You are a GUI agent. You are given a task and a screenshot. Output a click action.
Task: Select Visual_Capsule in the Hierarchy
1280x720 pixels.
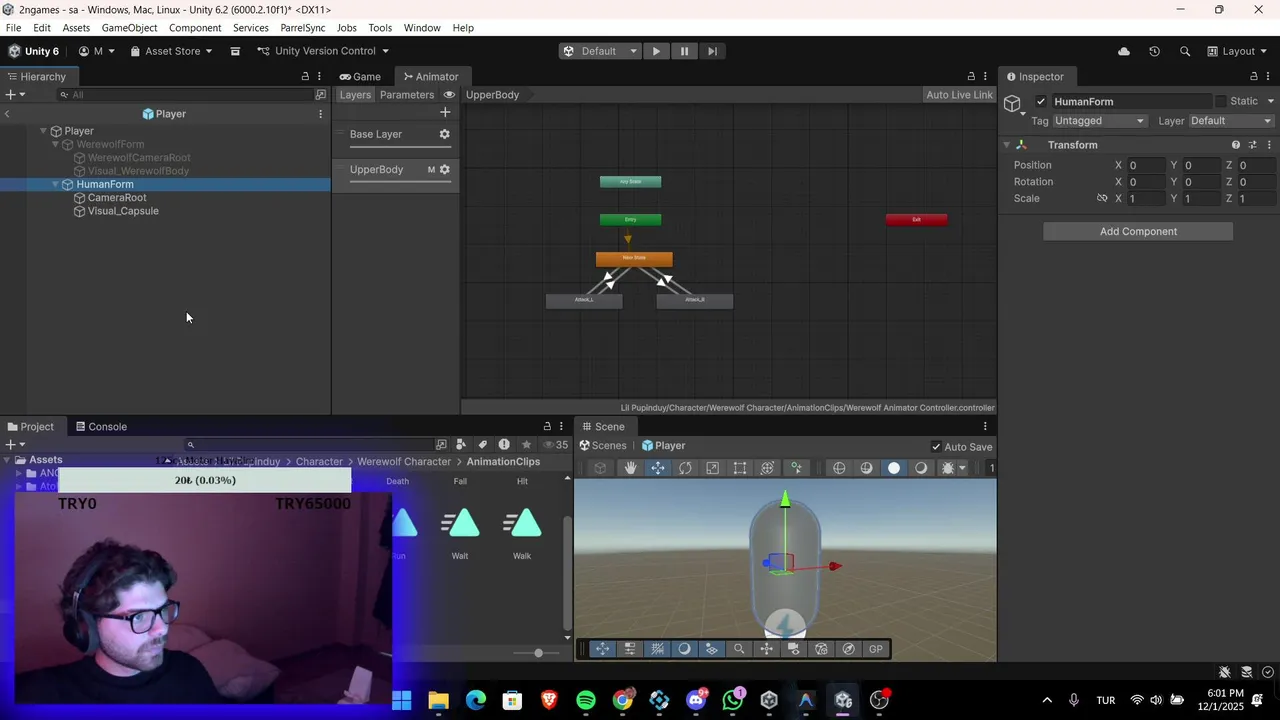click(x=123, y=211)
